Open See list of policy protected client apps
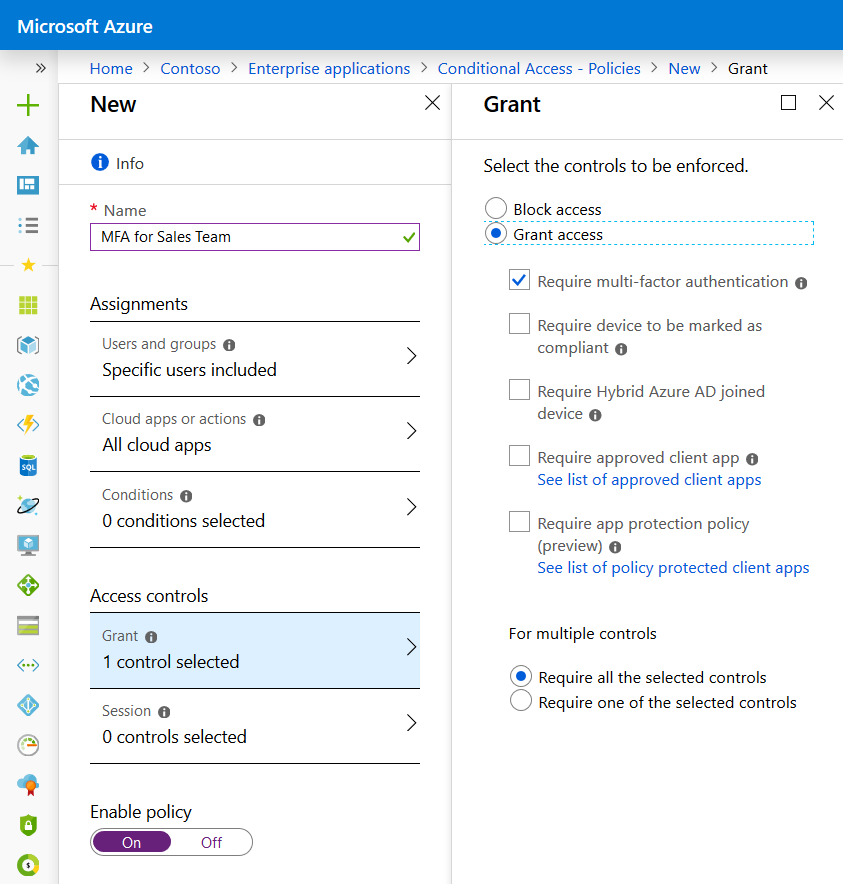This screenshot has height=884, width=843. 673,568
